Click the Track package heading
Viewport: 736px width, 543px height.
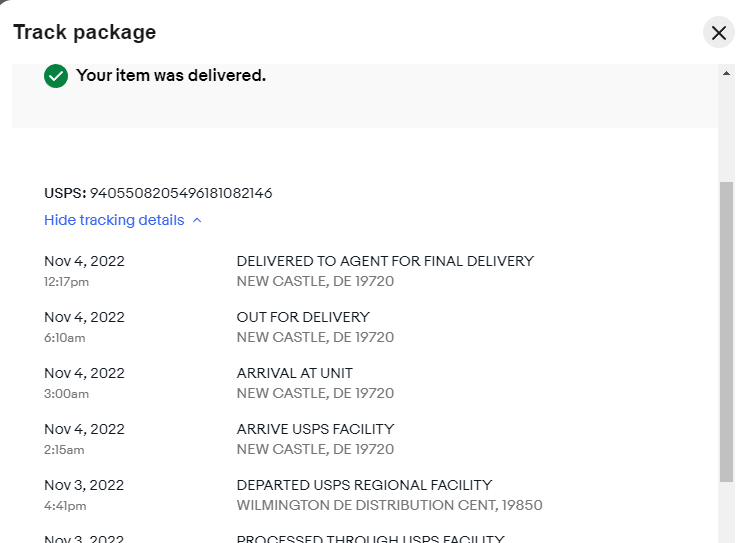[x=84, y=32]
